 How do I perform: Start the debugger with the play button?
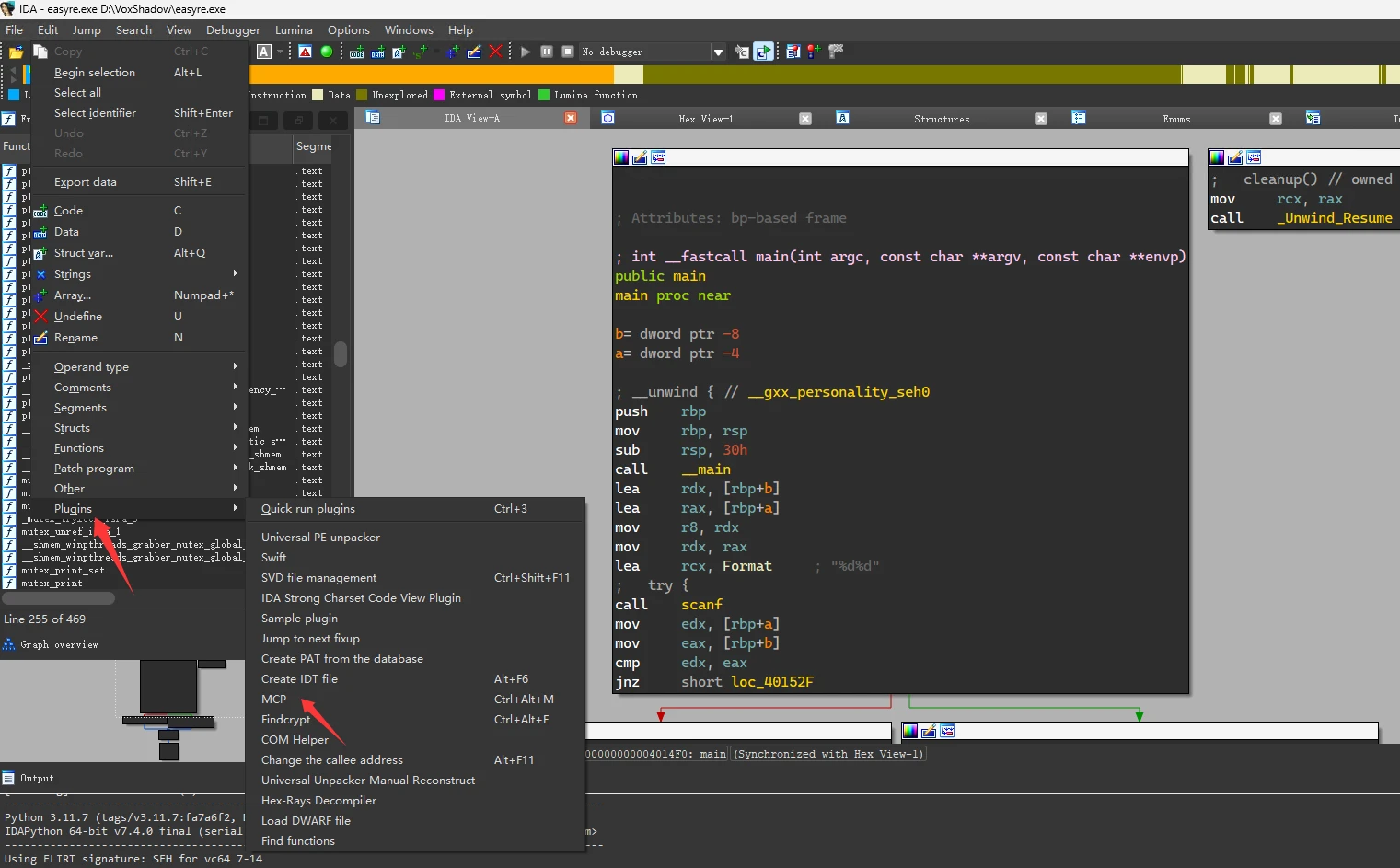[526, 52]
